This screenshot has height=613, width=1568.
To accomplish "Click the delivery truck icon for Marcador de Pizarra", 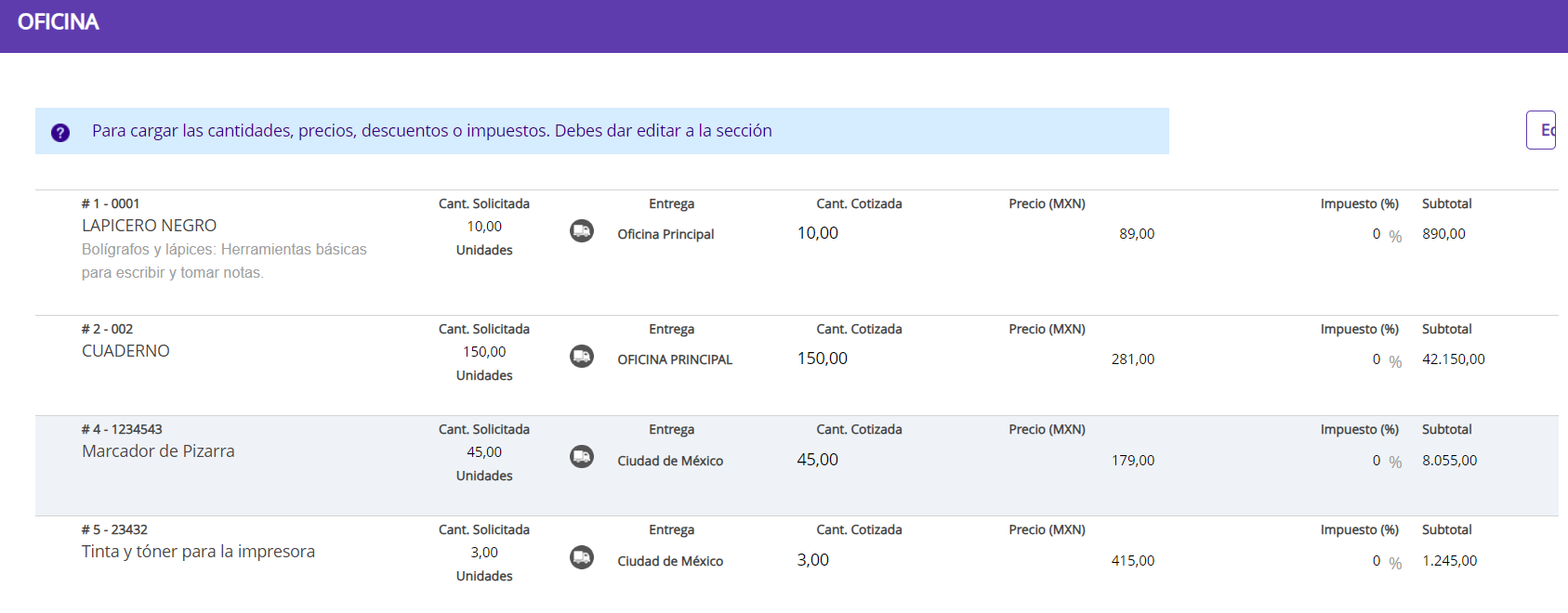I will coord(582,457).
